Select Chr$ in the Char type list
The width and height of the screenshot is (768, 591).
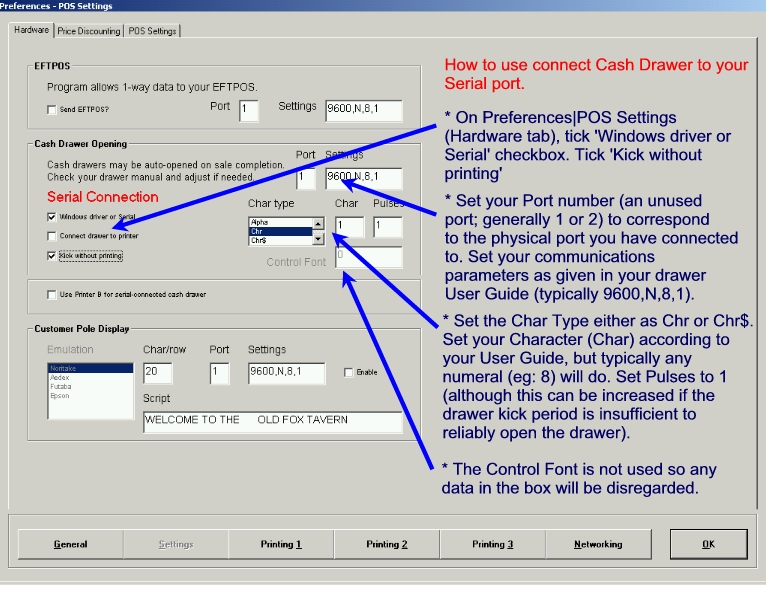[280, 241]
